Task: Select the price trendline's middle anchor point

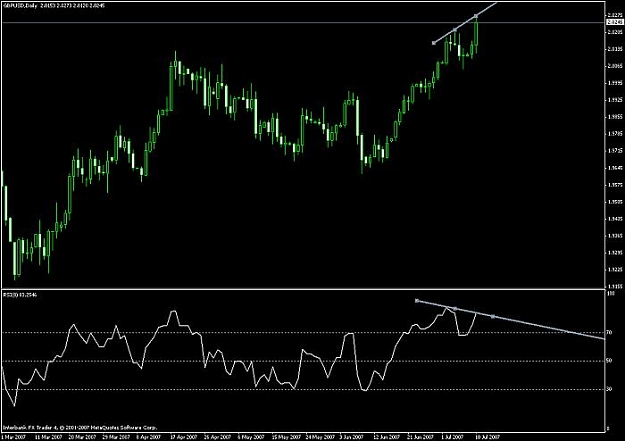Action: tap(455, 30)
